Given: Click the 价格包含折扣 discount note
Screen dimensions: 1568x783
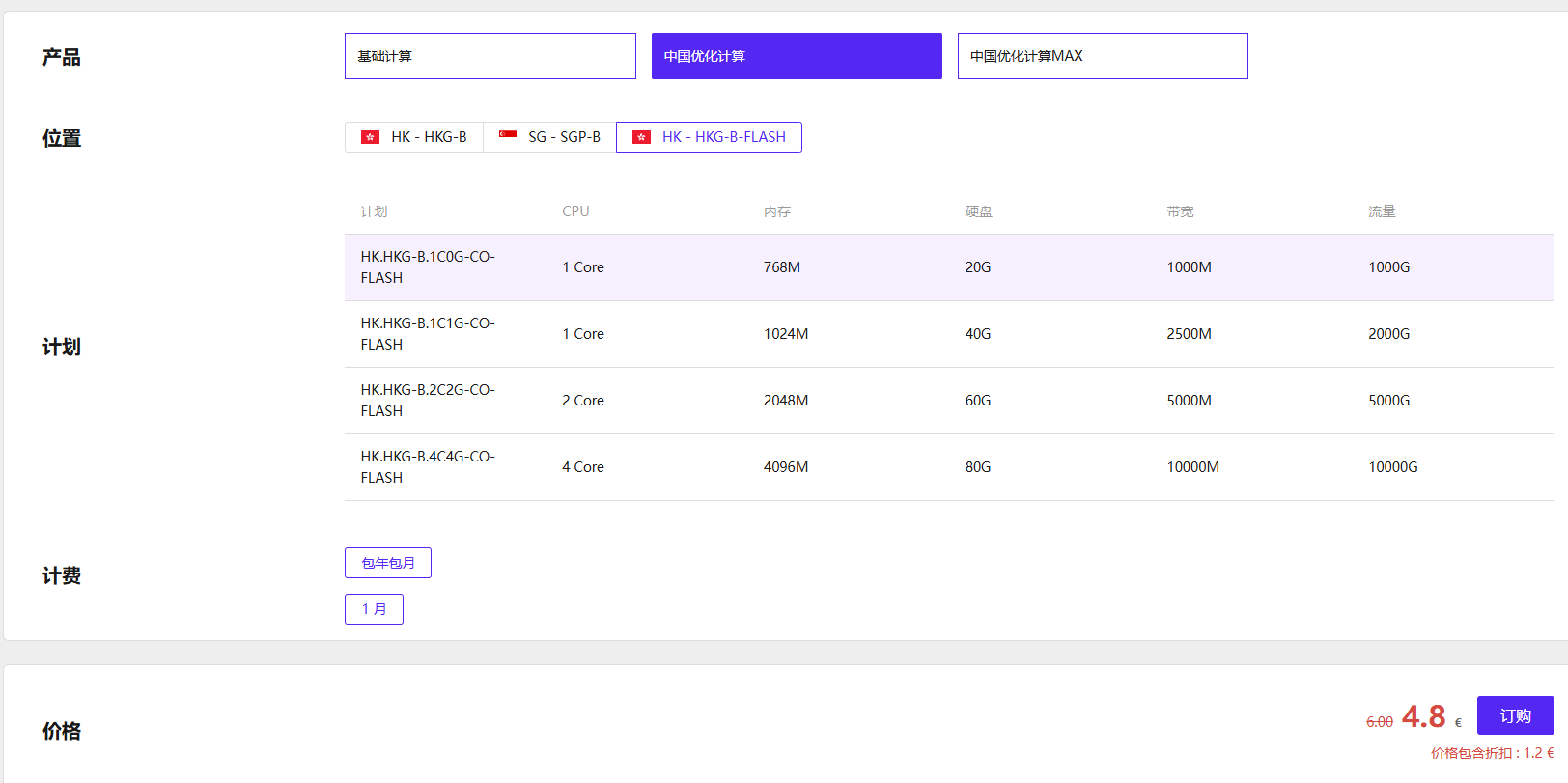Looking at the screenshot, I should coord(1493,753).
